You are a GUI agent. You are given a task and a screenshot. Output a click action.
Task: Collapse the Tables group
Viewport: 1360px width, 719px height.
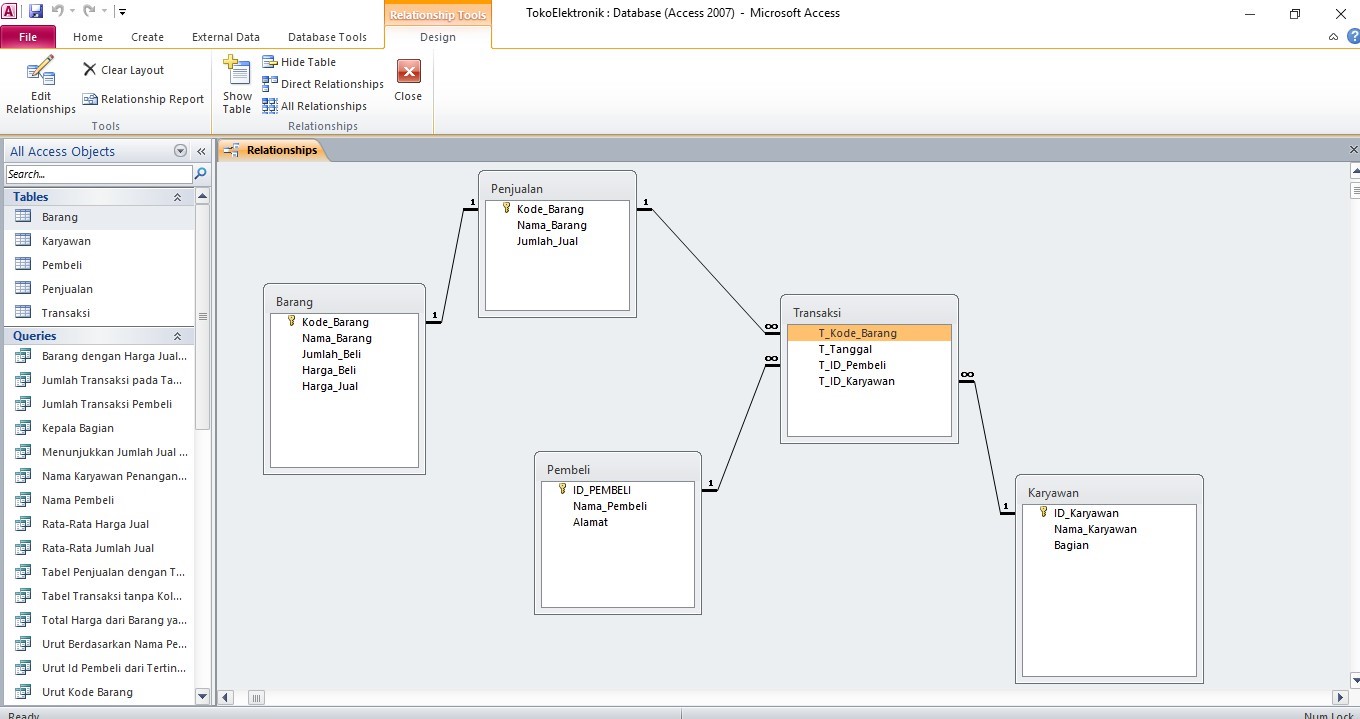pos(178,197)
